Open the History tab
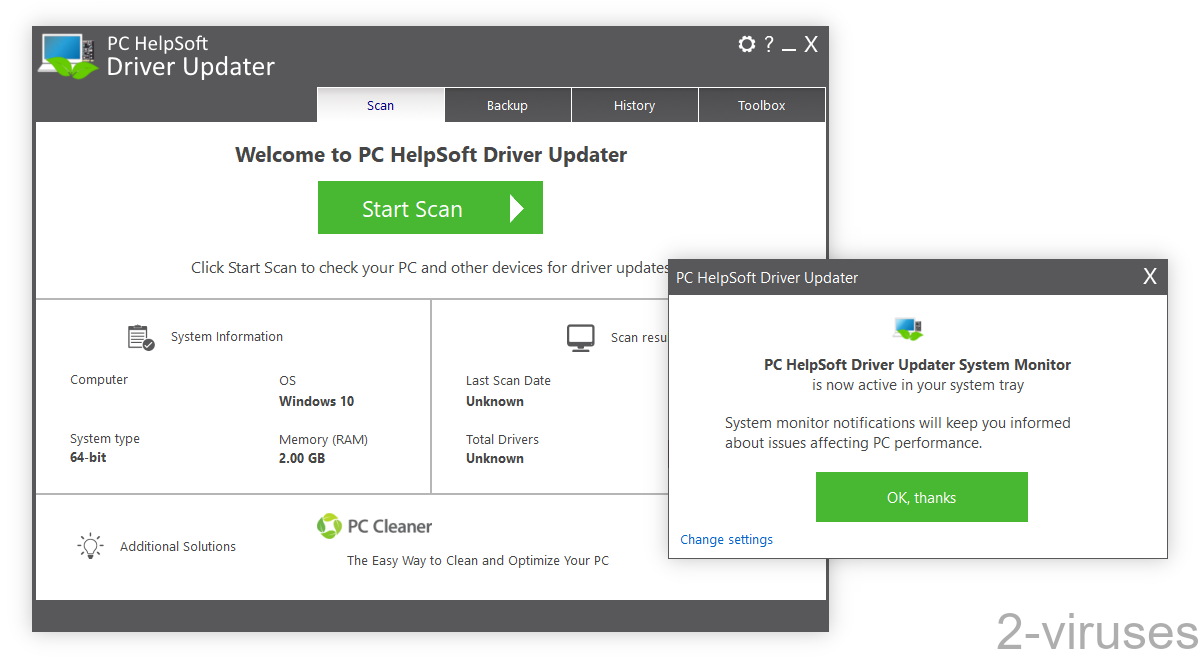Viewport: 1200px width, 660px height. 634,105
